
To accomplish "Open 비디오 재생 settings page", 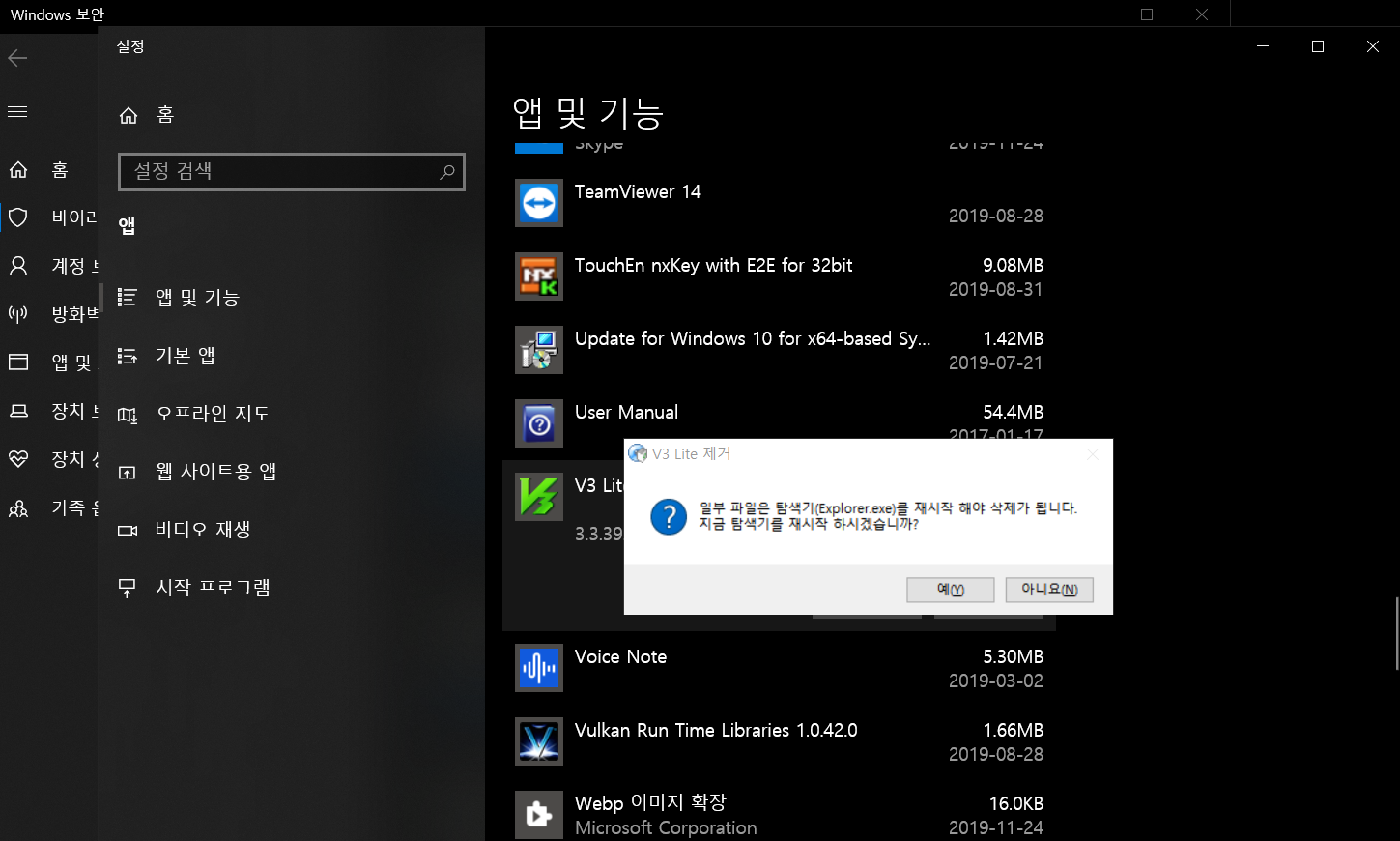I will point(291,530).
